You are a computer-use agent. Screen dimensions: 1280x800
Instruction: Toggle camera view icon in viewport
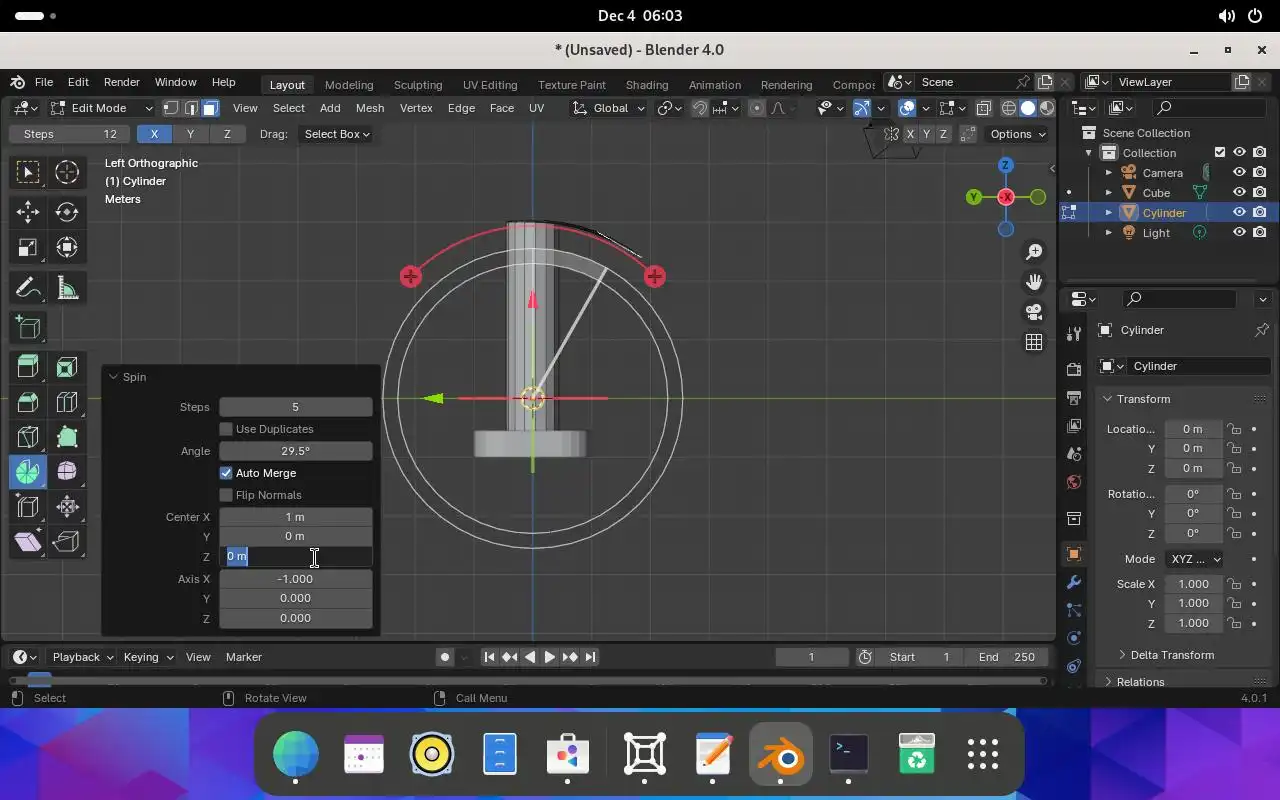(x=1034, y=312)
